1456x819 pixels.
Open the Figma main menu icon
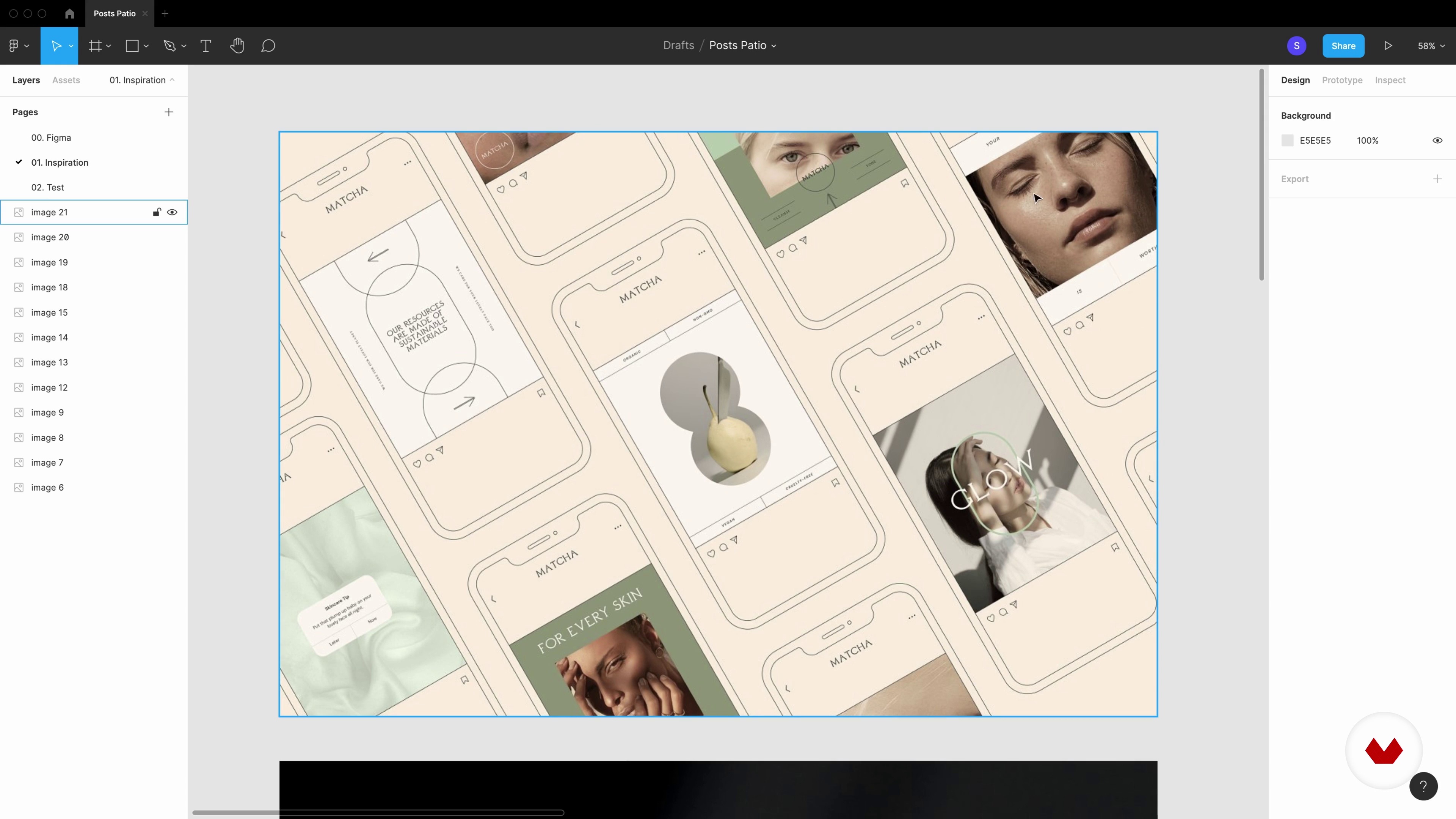(14, 46)
